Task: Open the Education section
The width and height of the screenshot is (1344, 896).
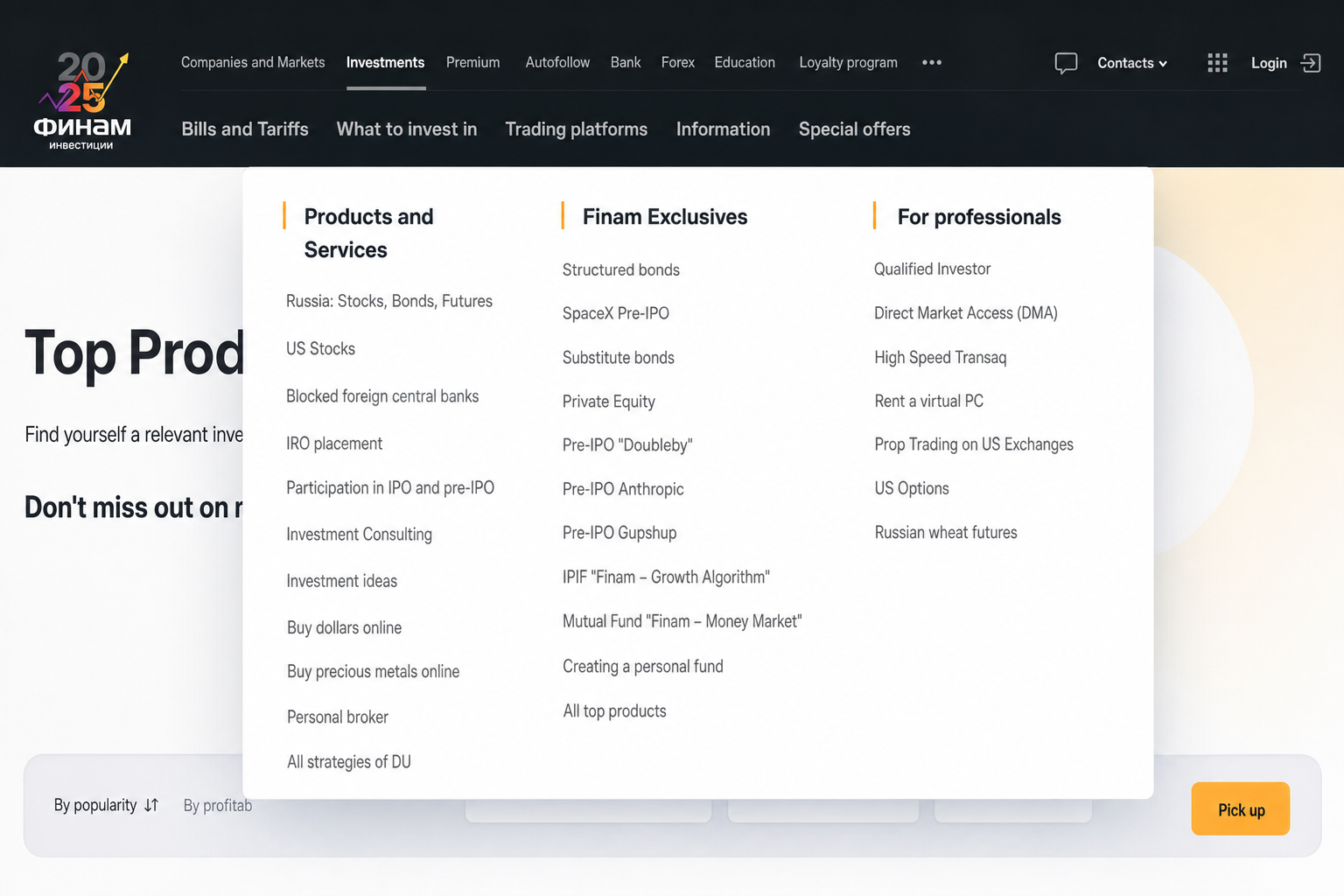Action: (745, 62)
